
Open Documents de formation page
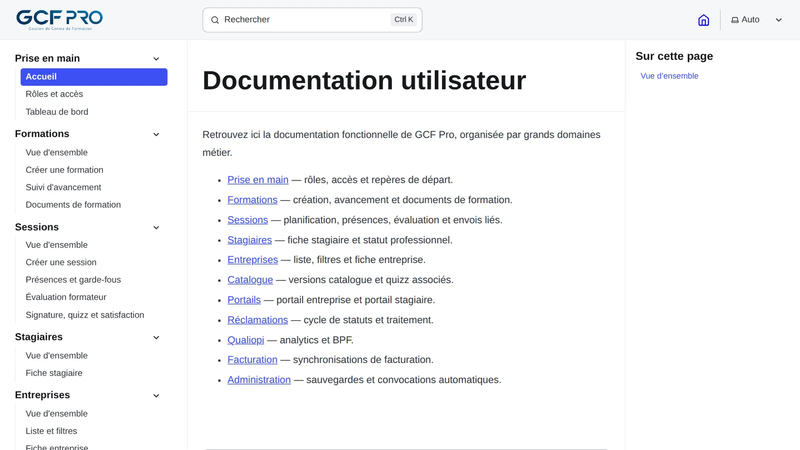click(73, 205)
